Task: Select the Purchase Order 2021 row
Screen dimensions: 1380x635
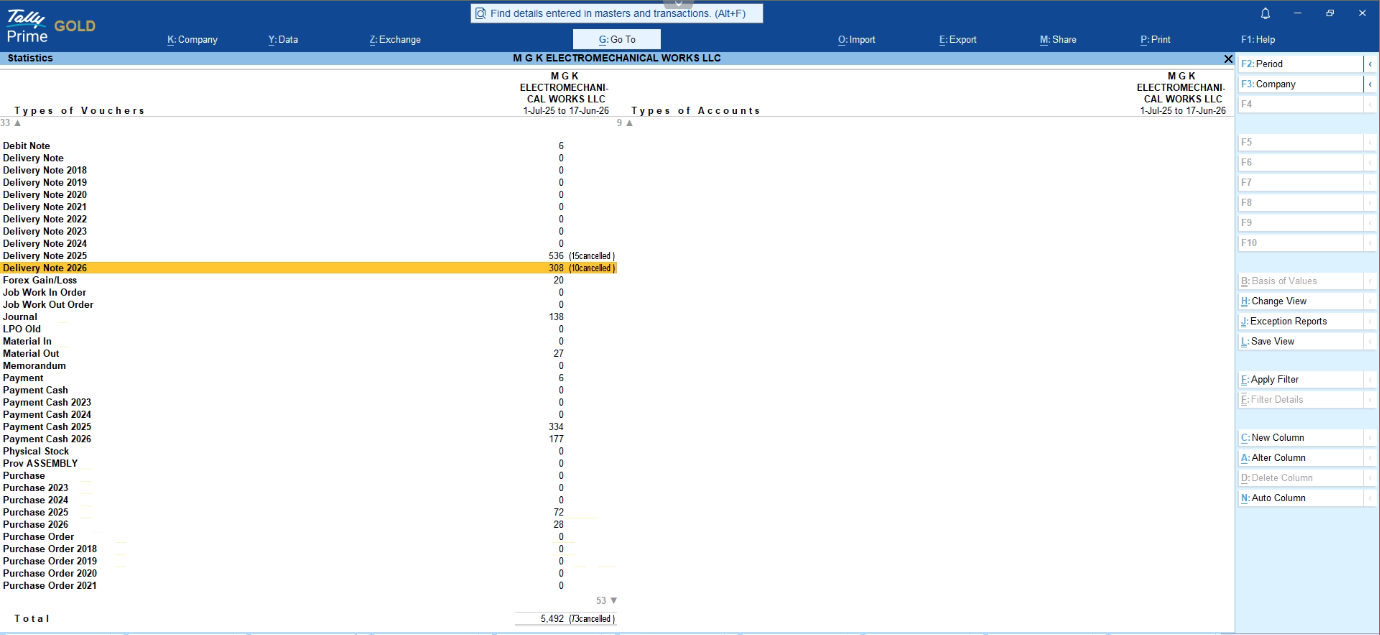Action: tap(308, 586)
